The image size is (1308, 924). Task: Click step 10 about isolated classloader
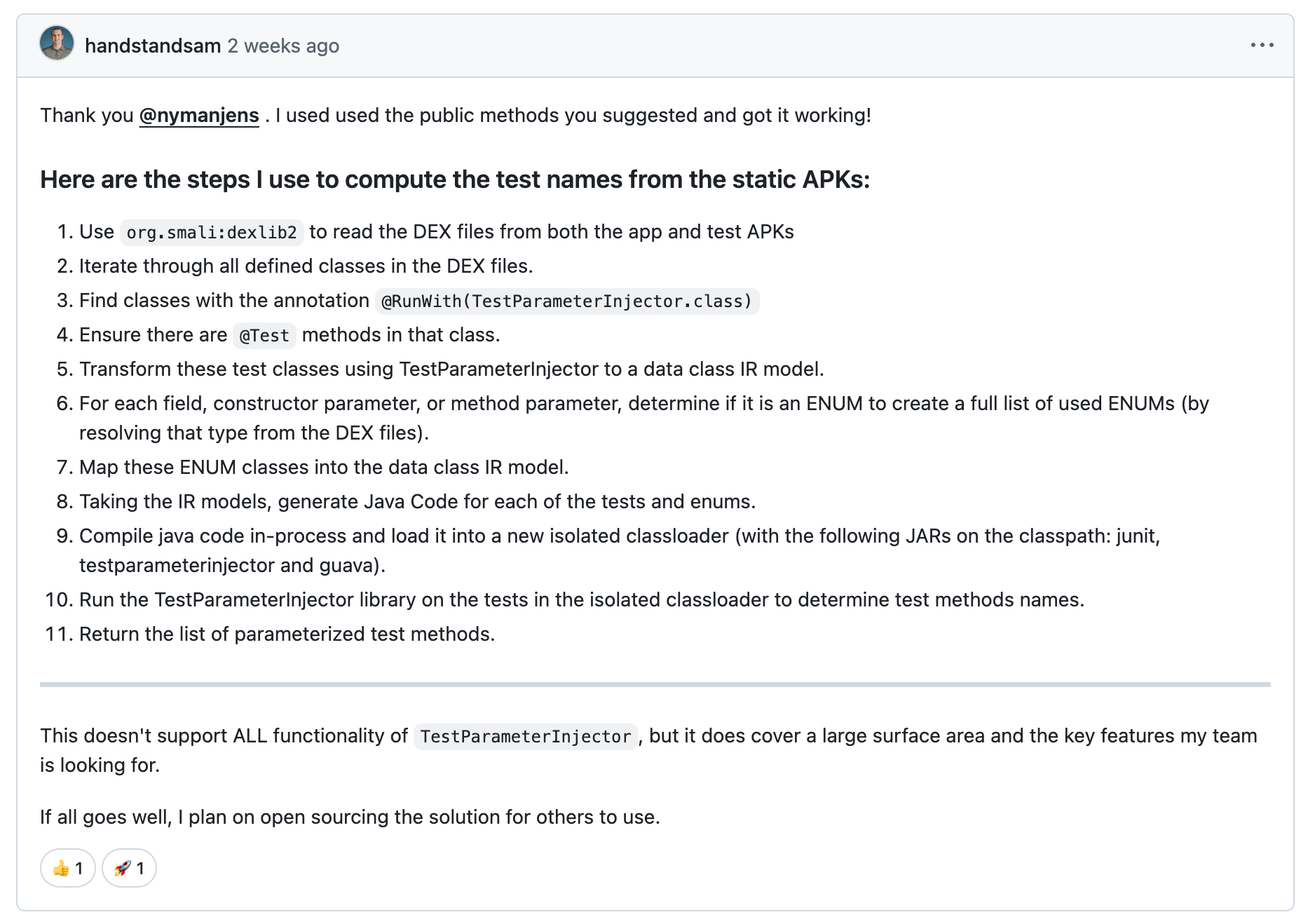click(x=581, y=600)
